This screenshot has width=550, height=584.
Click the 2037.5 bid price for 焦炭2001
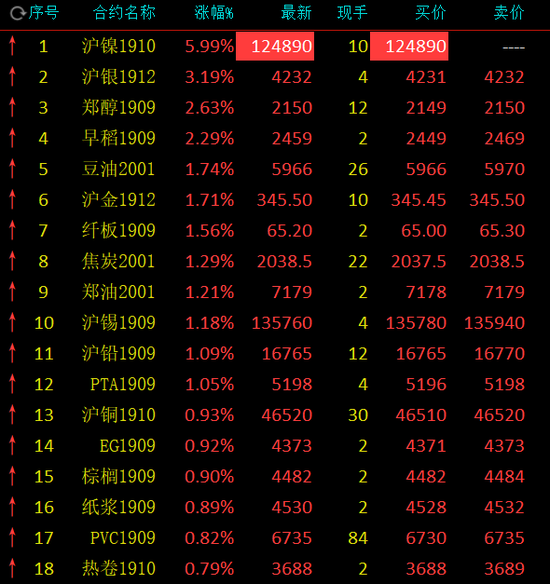tap(418, 261)
